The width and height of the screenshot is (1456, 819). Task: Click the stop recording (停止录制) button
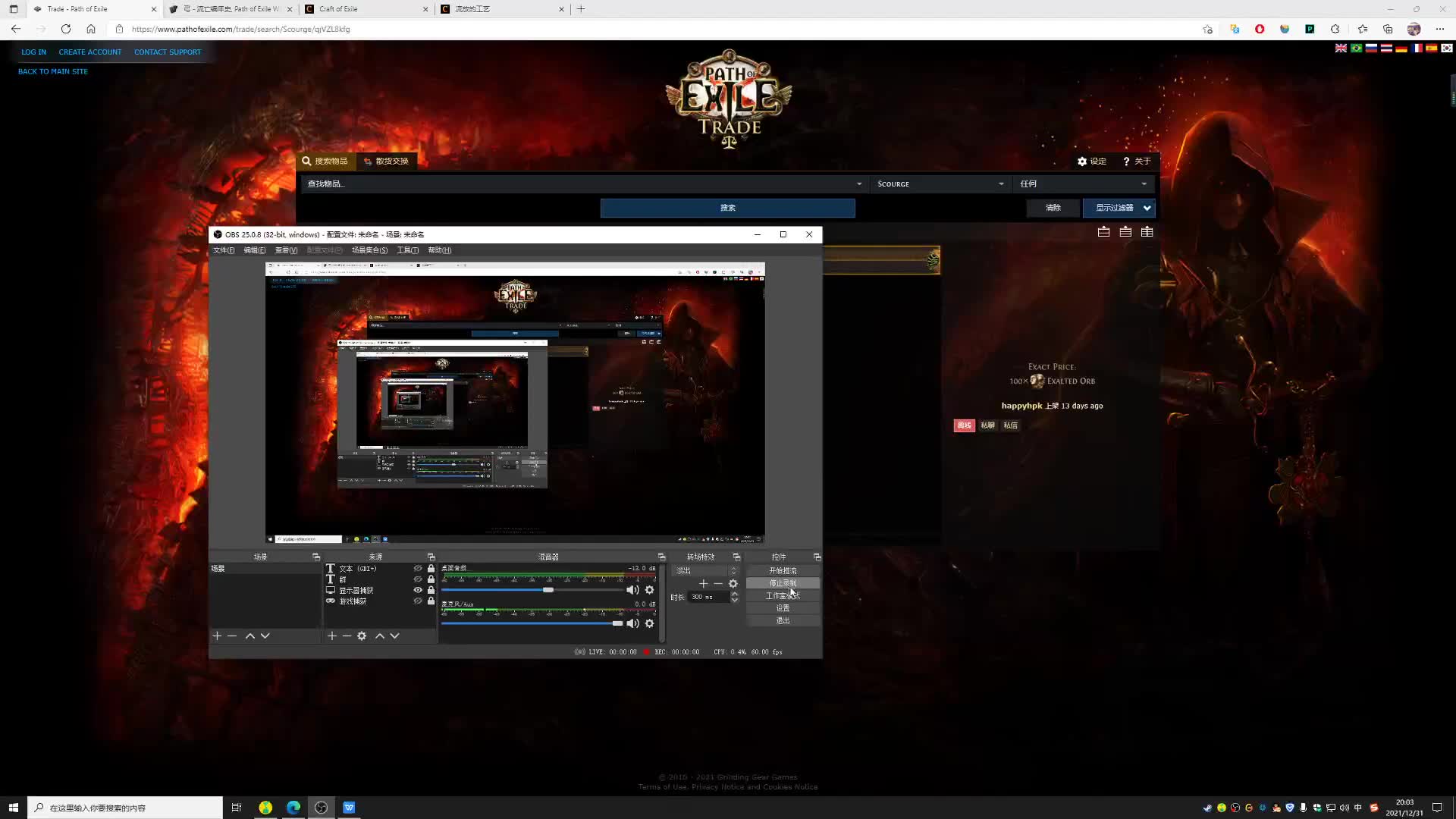coord(783,583)
